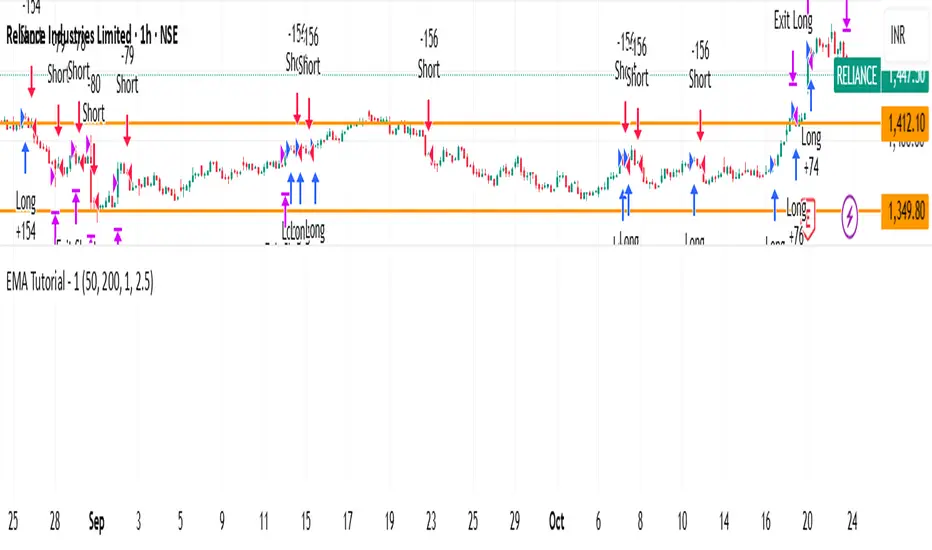This screenshot has width=932, height=550.
Task: Click the date label 20 on the time axis
Action: [807, 522]
